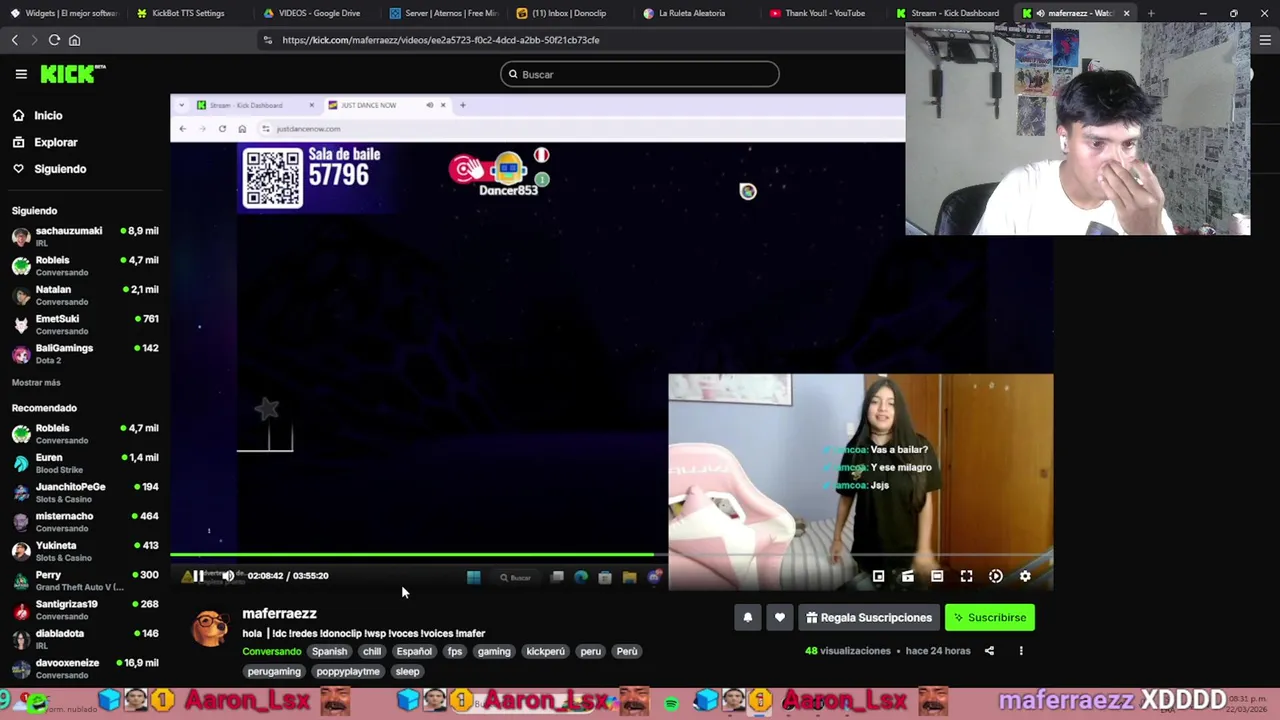Image resolution: width=1280 pixels, height=720 pixels.
Task: Open Euren channel in Recomendado
Action: click(x=85, y=463)
